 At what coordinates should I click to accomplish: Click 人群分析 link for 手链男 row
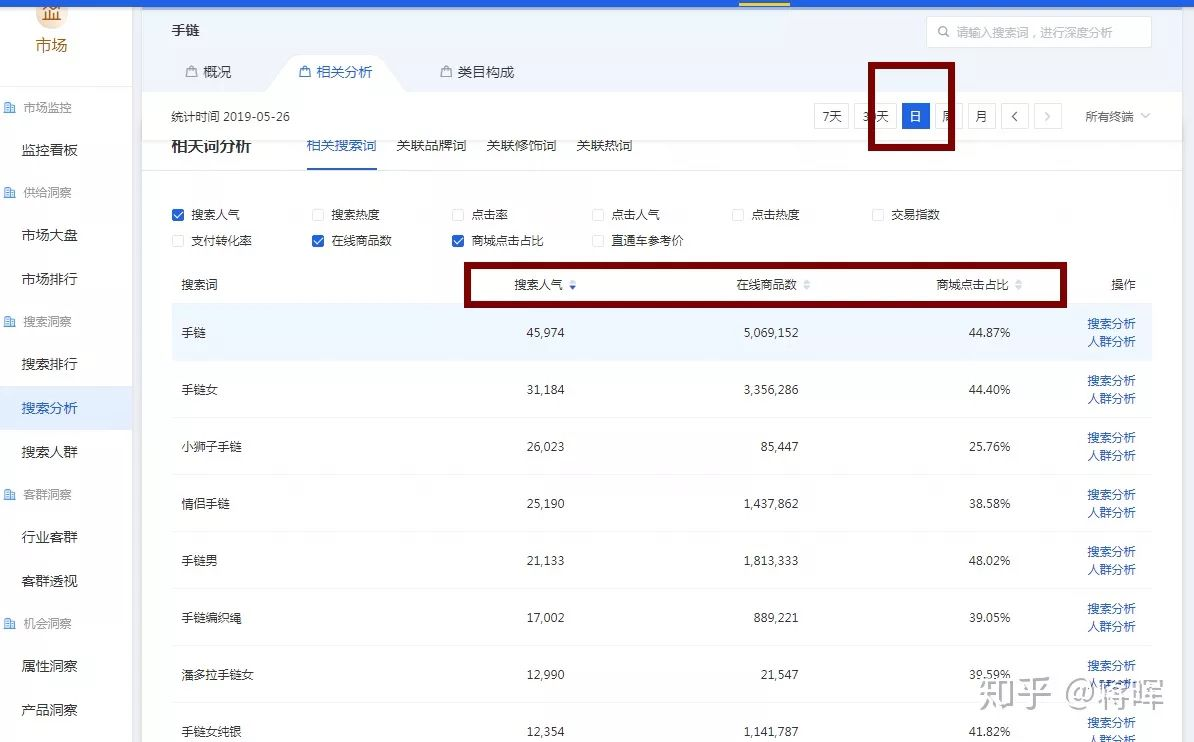1111,570
